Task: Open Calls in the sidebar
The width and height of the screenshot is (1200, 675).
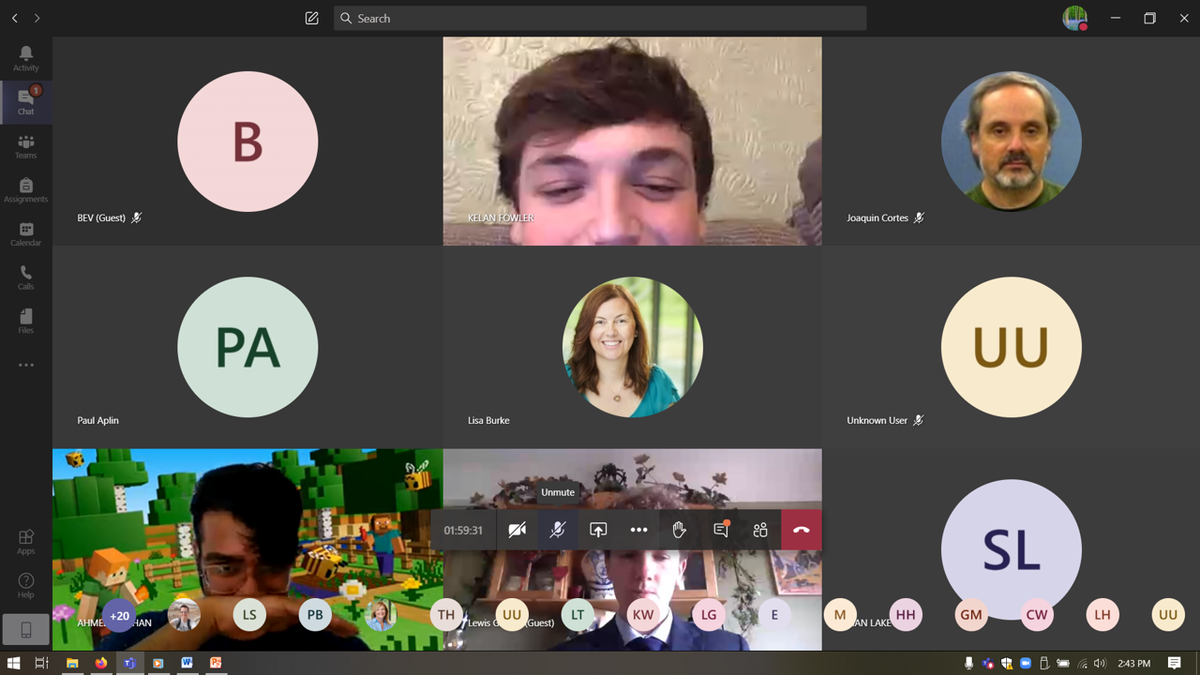Action: point(26,277)
